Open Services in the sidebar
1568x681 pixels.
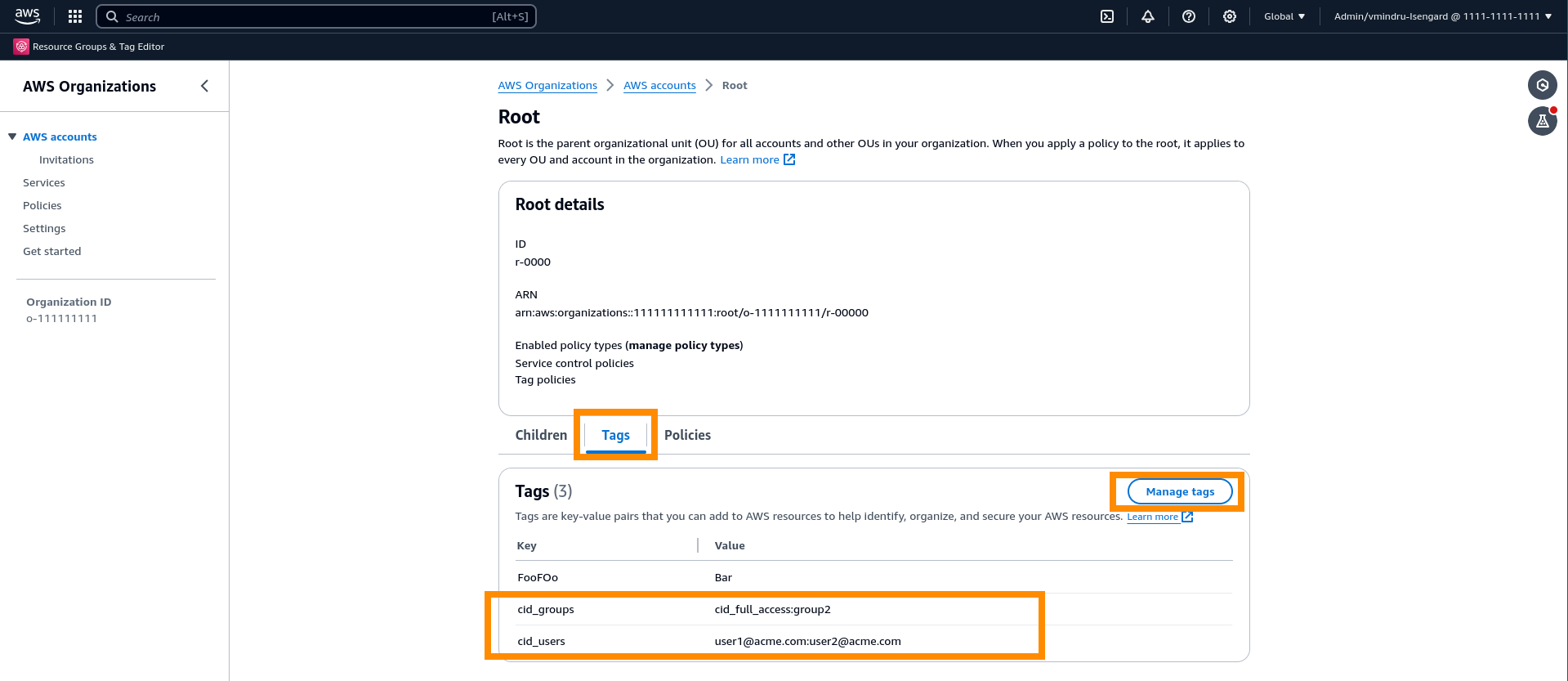pyautogui.click(x=44, y=182)
